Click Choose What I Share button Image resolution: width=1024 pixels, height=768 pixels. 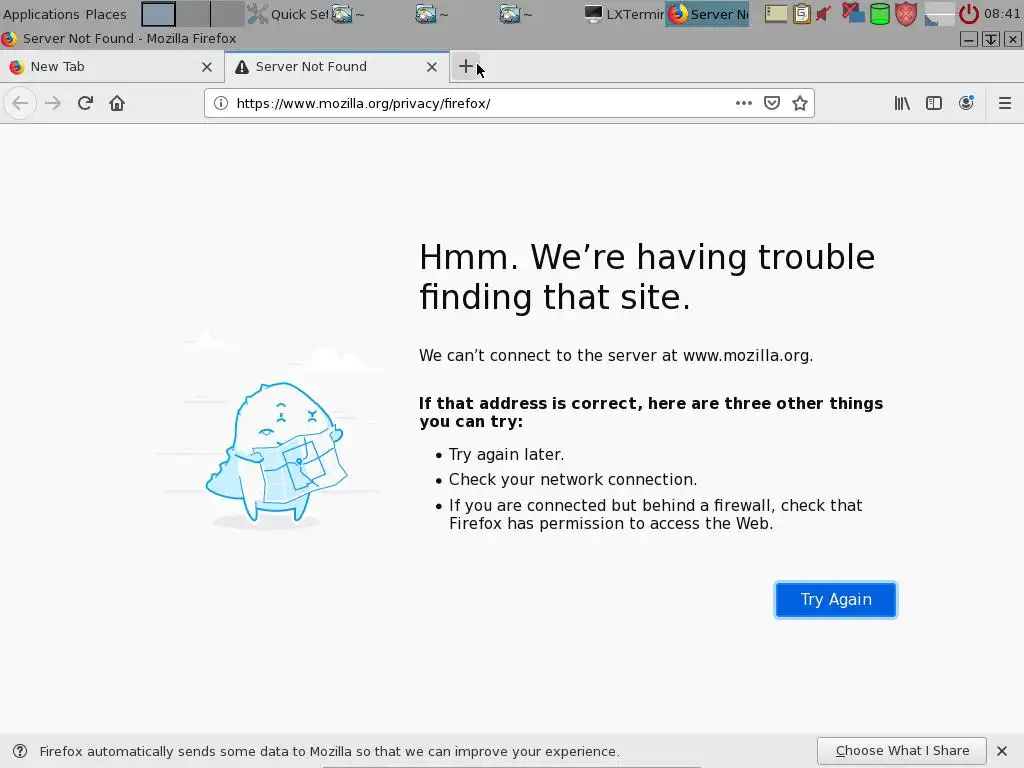901,751
